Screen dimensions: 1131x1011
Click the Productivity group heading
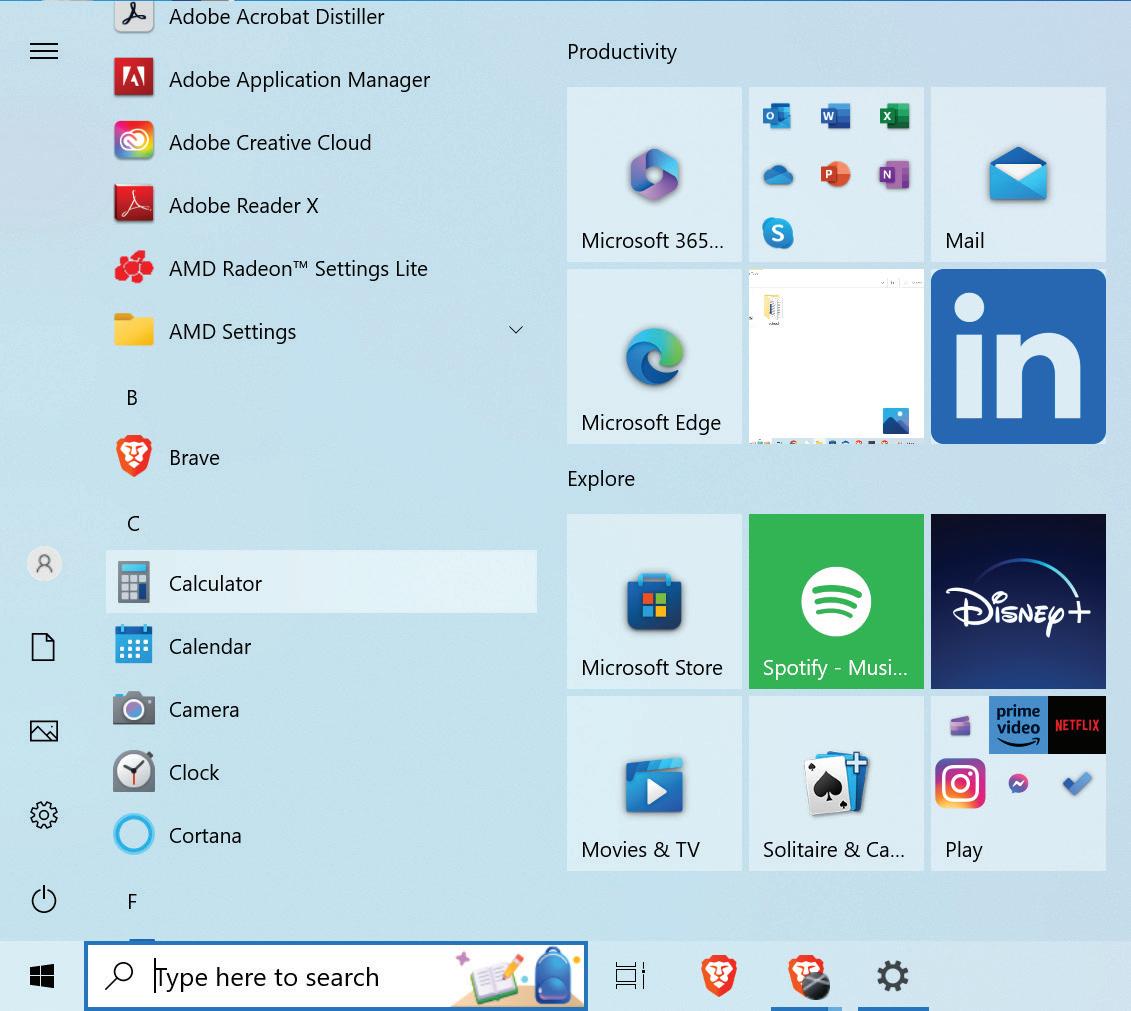tap(622, 52)
